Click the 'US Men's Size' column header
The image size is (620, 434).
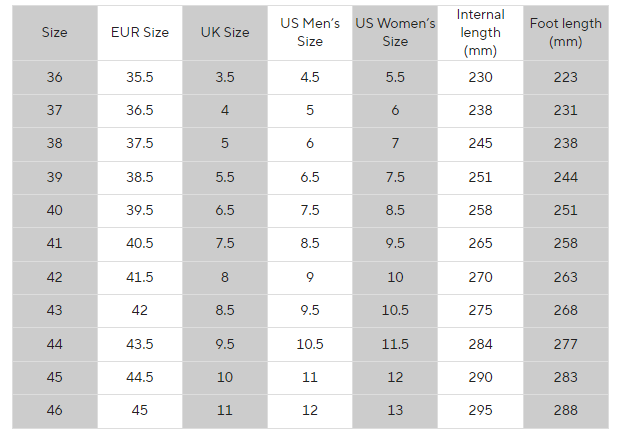click(310, 32)
